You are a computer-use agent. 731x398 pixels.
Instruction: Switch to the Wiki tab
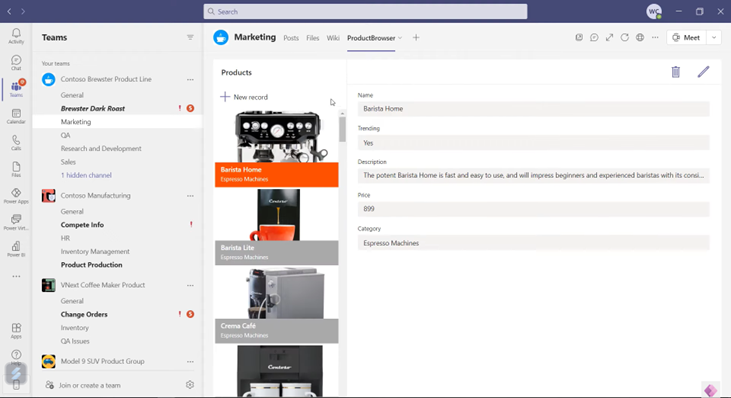[333, 38]
